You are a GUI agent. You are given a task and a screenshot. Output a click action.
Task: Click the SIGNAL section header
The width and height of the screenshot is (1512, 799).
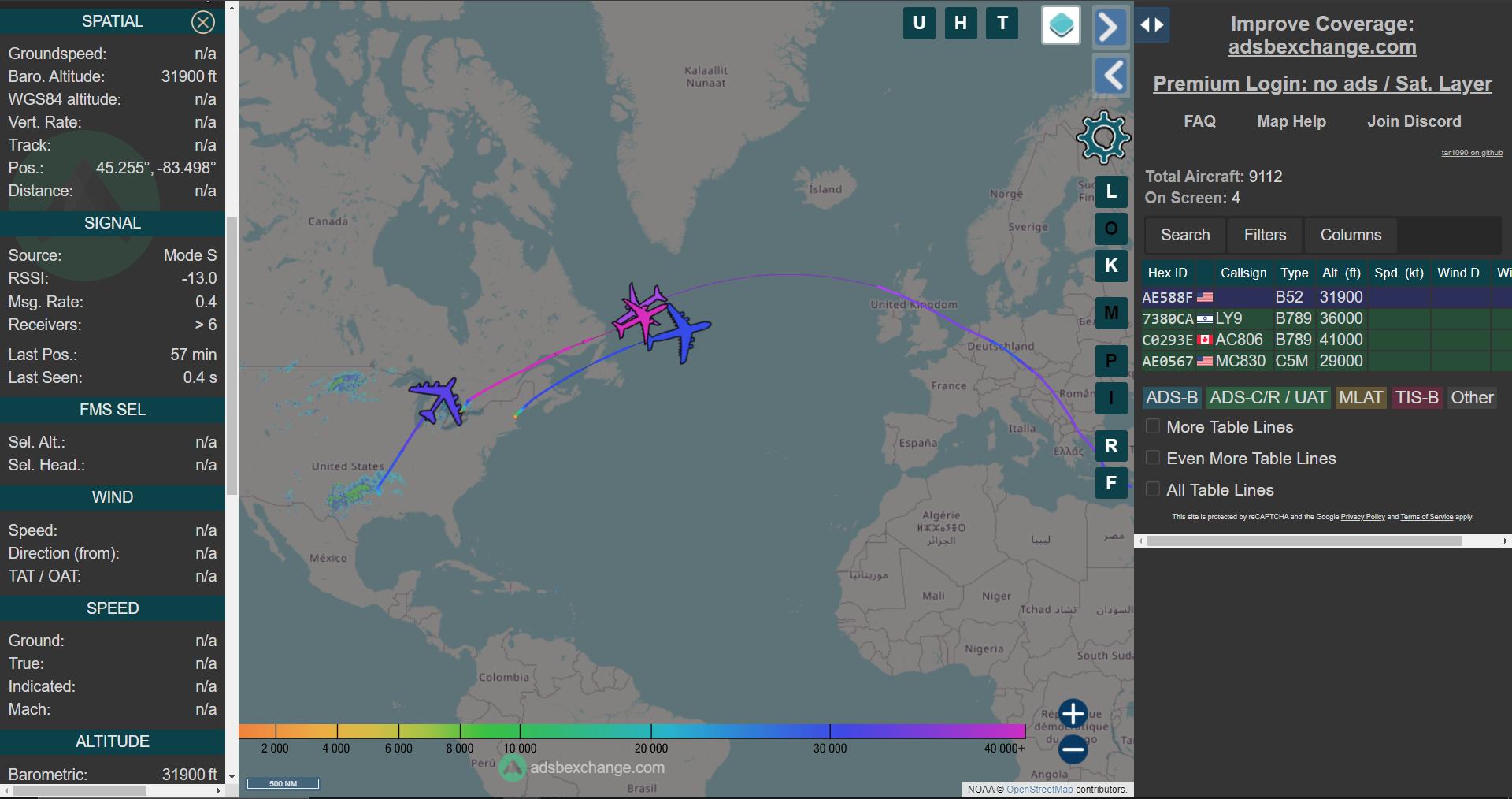tap(113, 223)
